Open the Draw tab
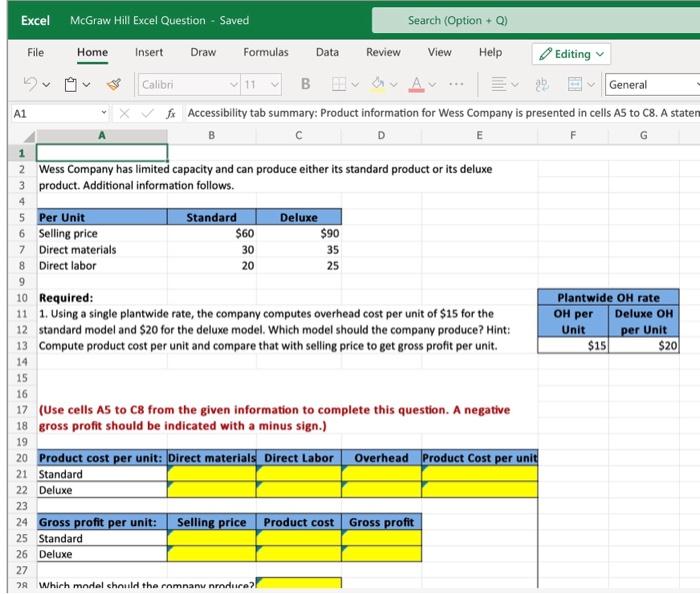The height and width of the screenshot is (594, 700). tap(203, 53)
